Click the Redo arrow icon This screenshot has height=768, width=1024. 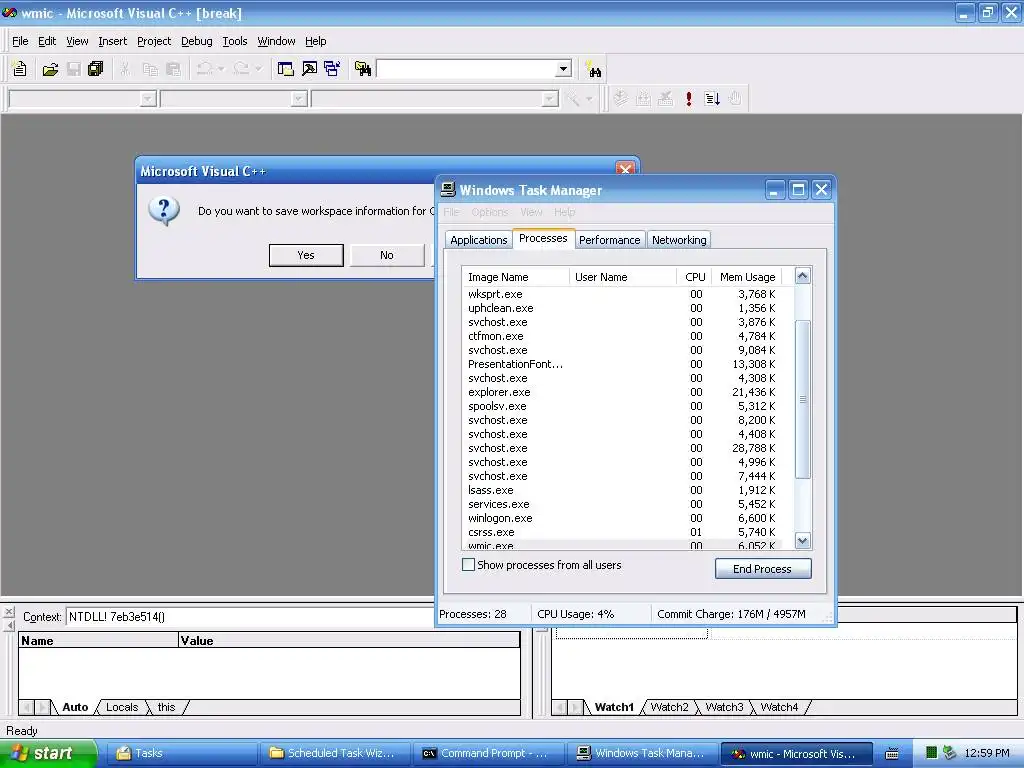click(241, 69)
